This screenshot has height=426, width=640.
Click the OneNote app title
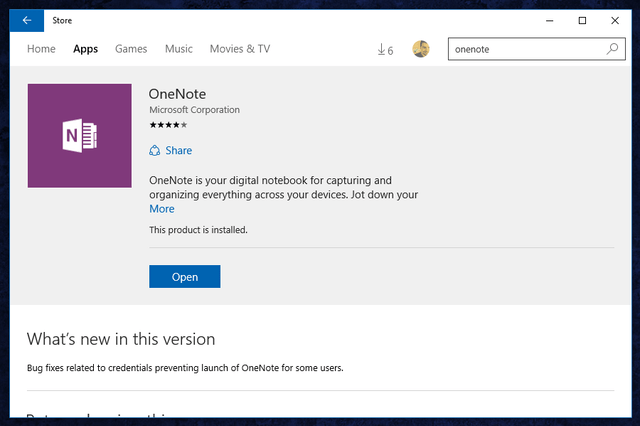(177, 94)
